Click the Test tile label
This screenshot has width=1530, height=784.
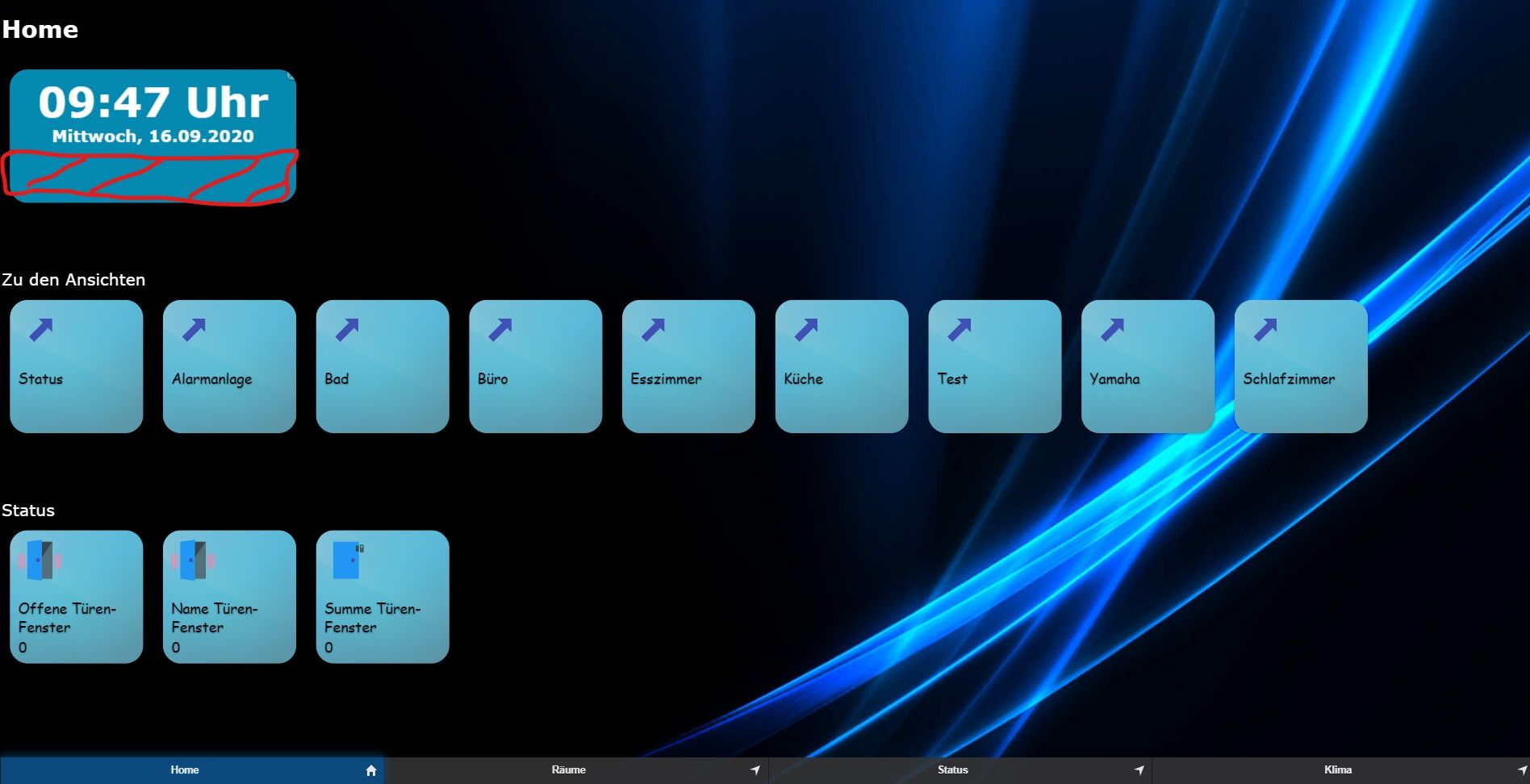click(952, 379)
